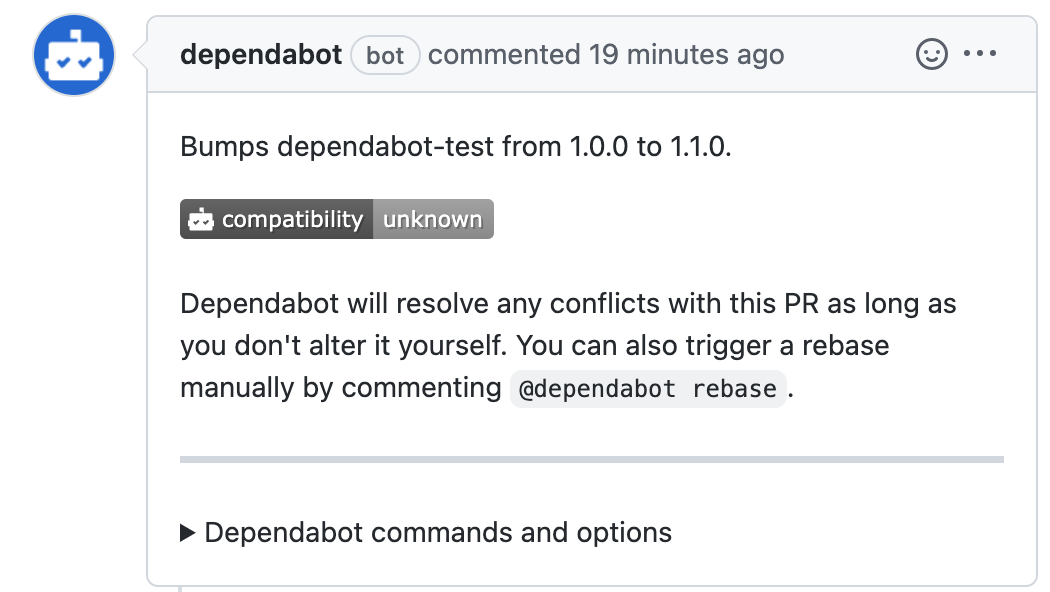The width and height of the screenshot is (1050, 592).
Task: Click the commented 19 minutes ago timestamp
Action: click(x=605, y=55)
